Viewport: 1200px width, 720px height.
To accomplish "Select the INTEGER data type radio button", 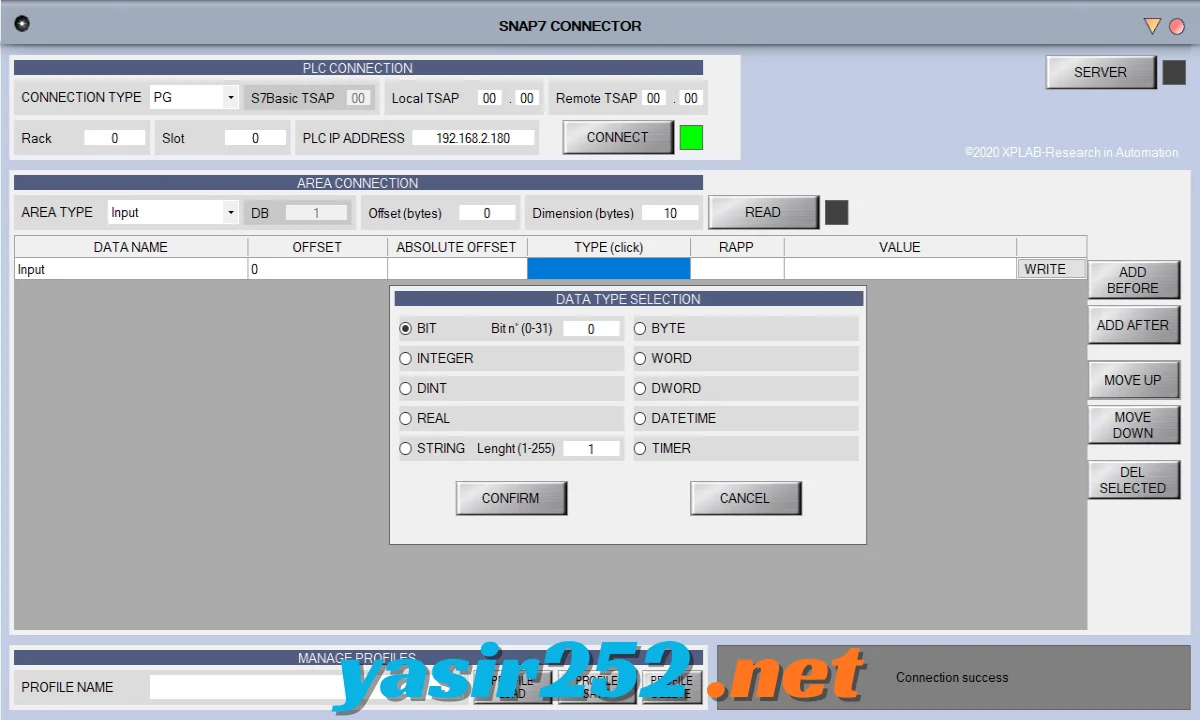I will (406, 358).
